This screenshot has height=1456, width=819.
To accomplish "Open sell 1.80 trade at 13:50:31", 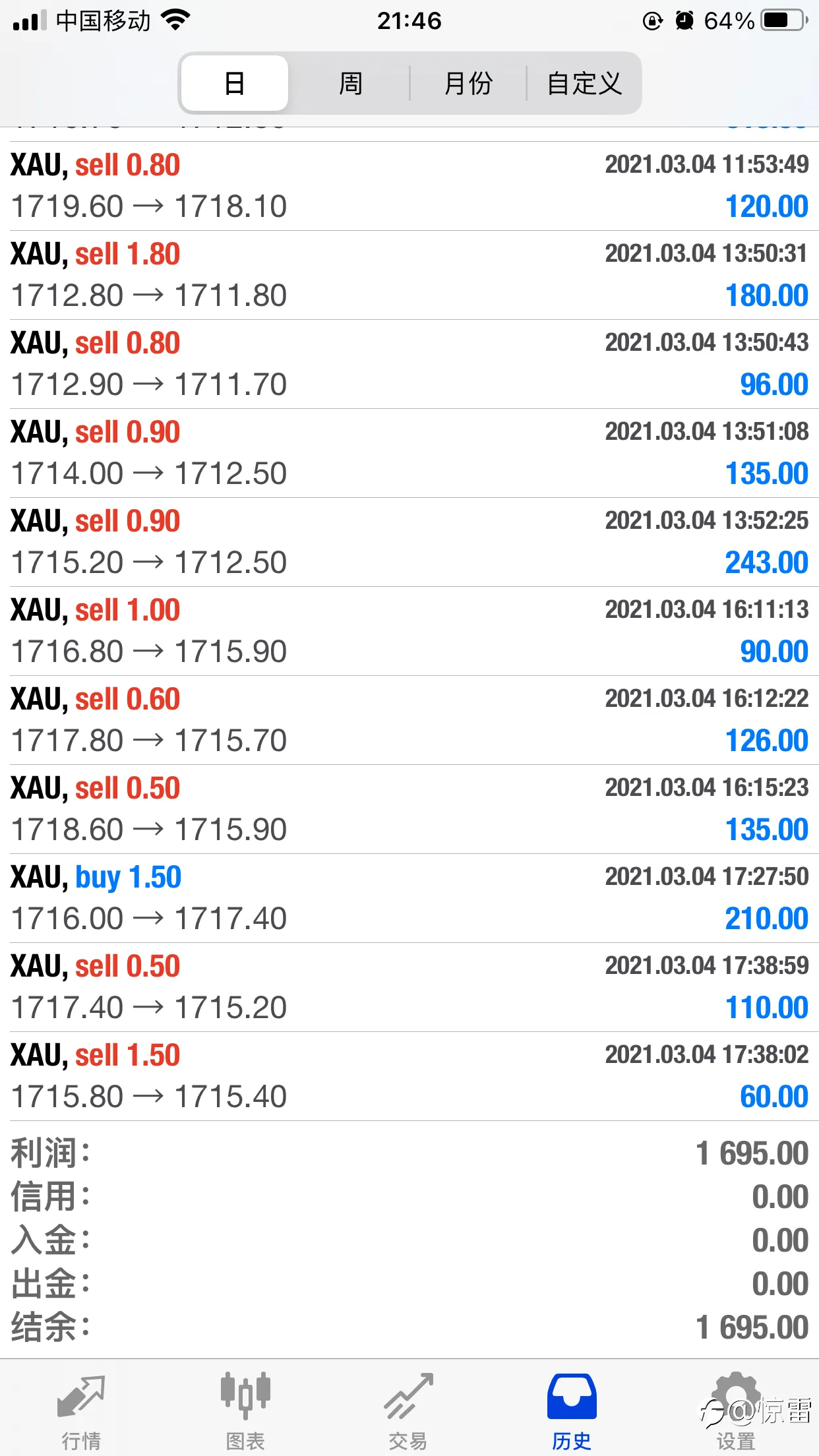I will click(x=409, y=275).
